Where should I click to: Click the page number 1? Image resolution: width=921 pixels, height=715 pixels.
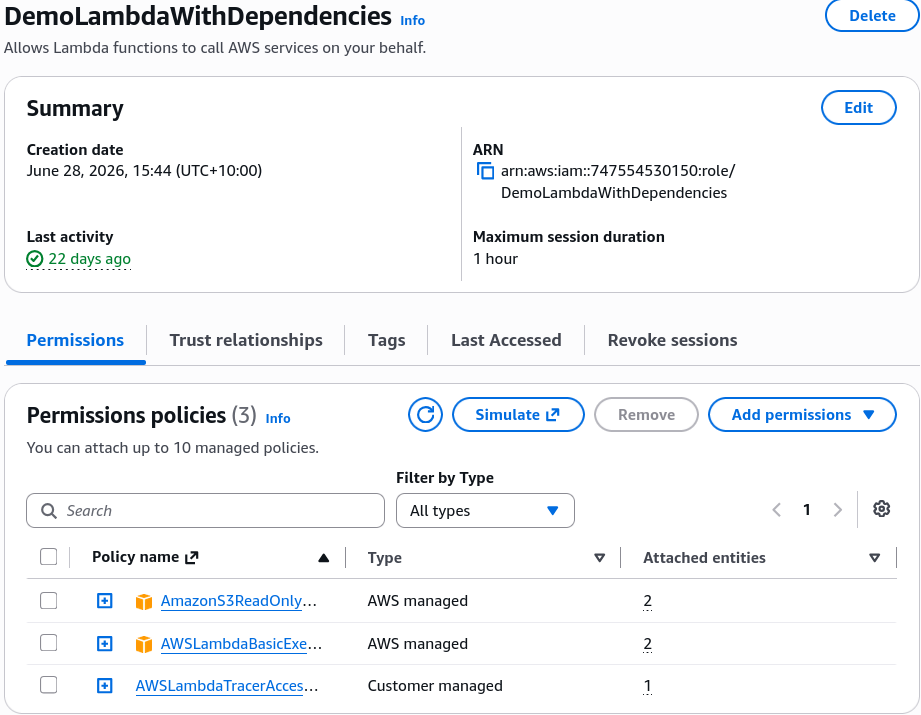point(806,509)
